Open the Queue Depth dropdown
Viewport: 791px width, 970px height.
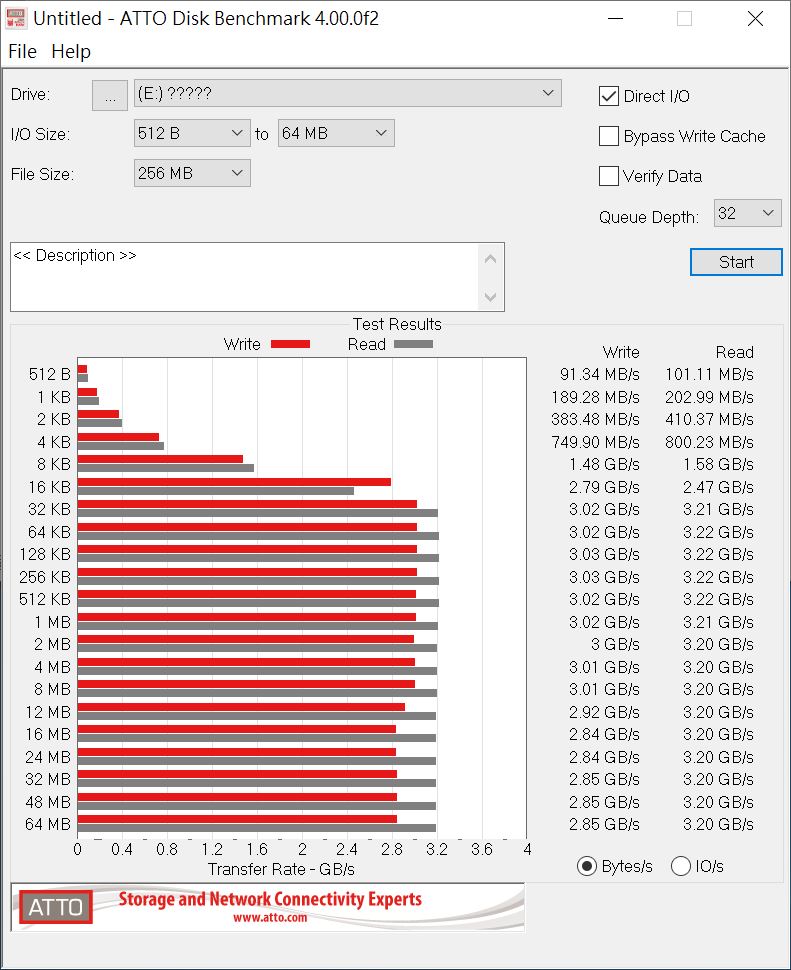(x=747, y=213)
